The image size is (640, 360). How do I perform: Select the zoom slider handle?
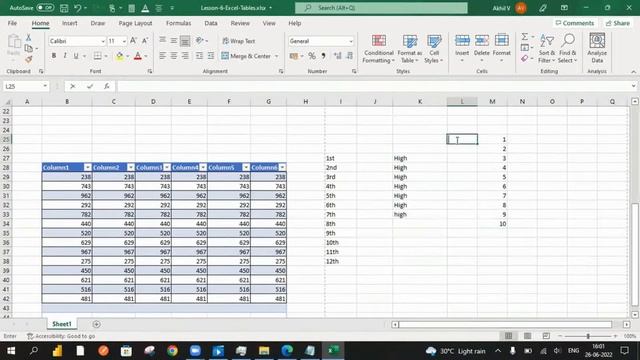tap(588, 336)
